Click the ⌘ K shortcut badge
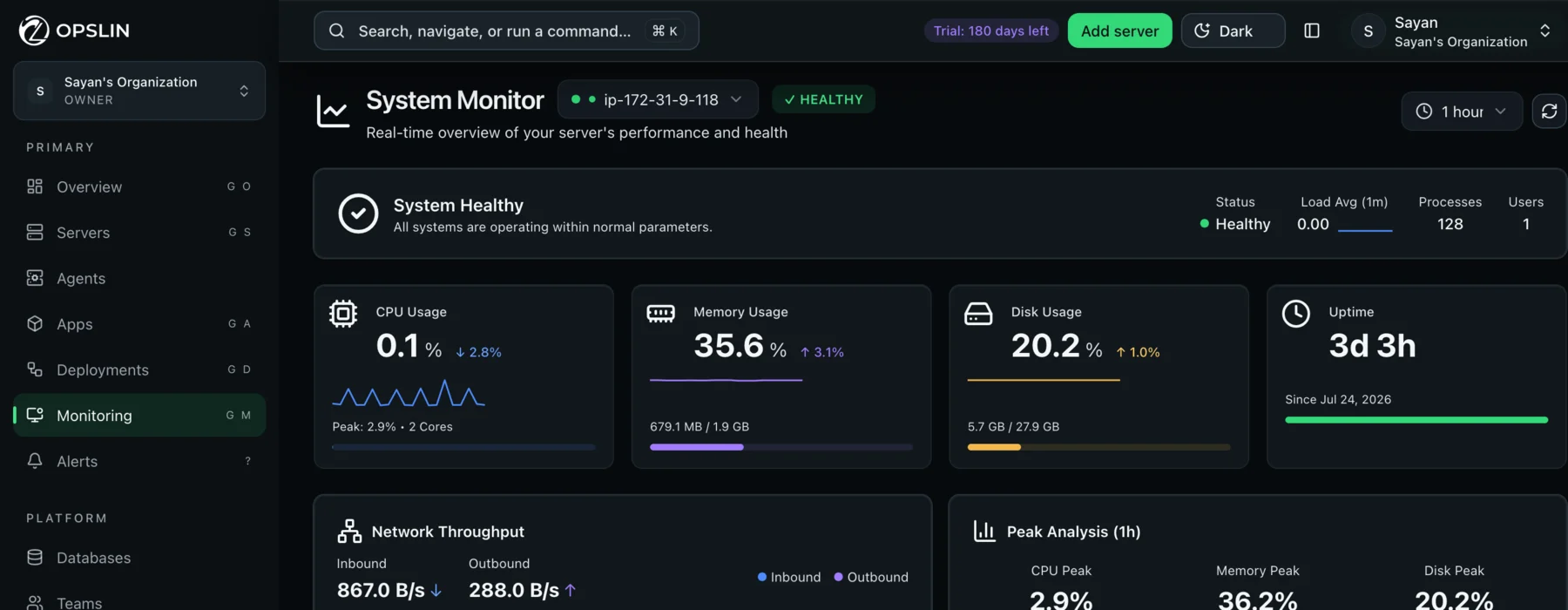Image resolution: width=1568 pixels, height=610 pixels. (665, 30)
